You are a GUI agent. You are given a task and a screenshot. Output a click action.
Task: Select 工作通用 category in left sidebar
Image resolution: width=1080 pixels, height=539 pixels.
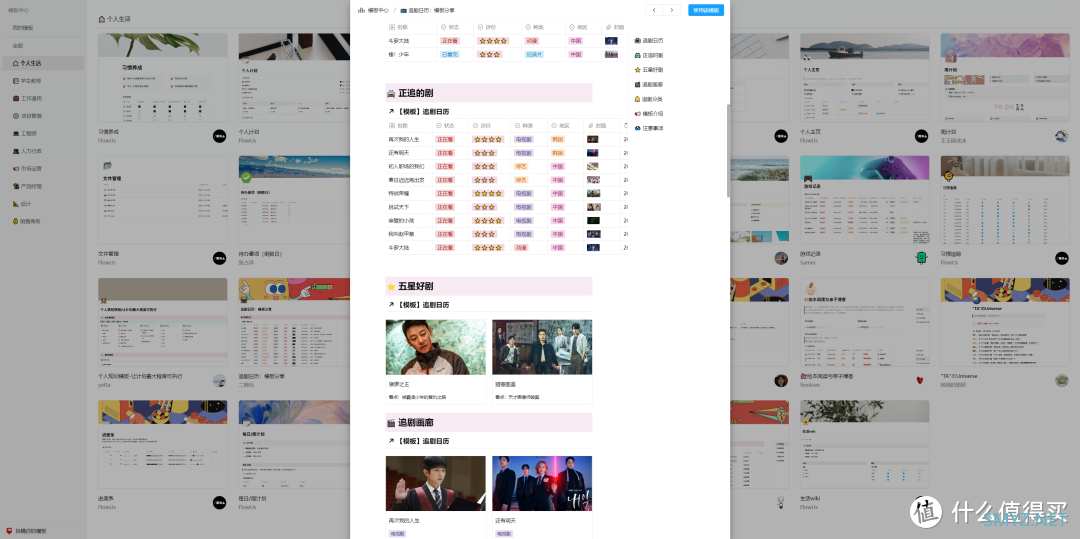pos(42,98)
